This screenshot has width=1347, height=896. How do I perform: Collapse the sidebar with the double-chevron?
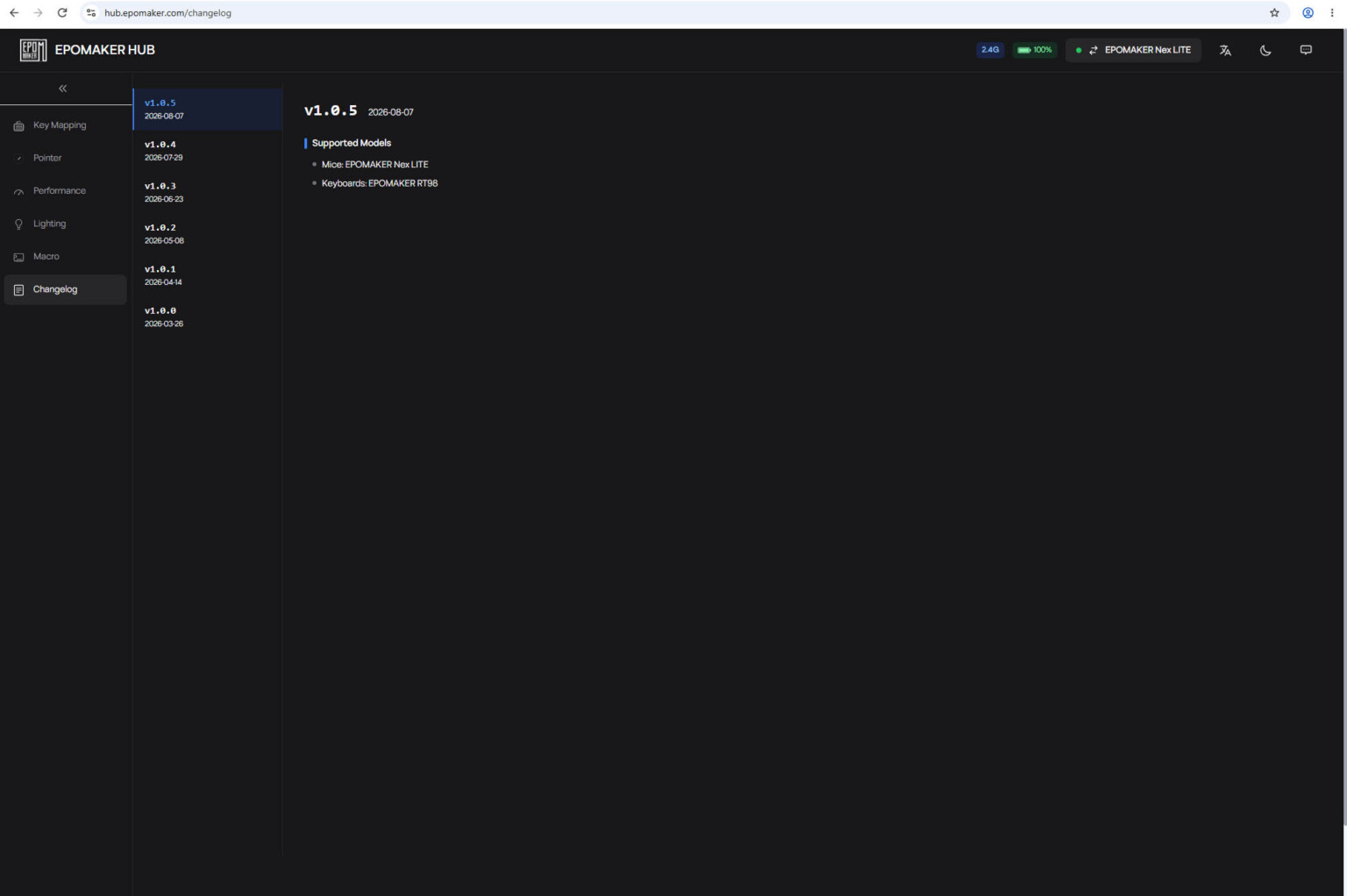coord(63,89)
